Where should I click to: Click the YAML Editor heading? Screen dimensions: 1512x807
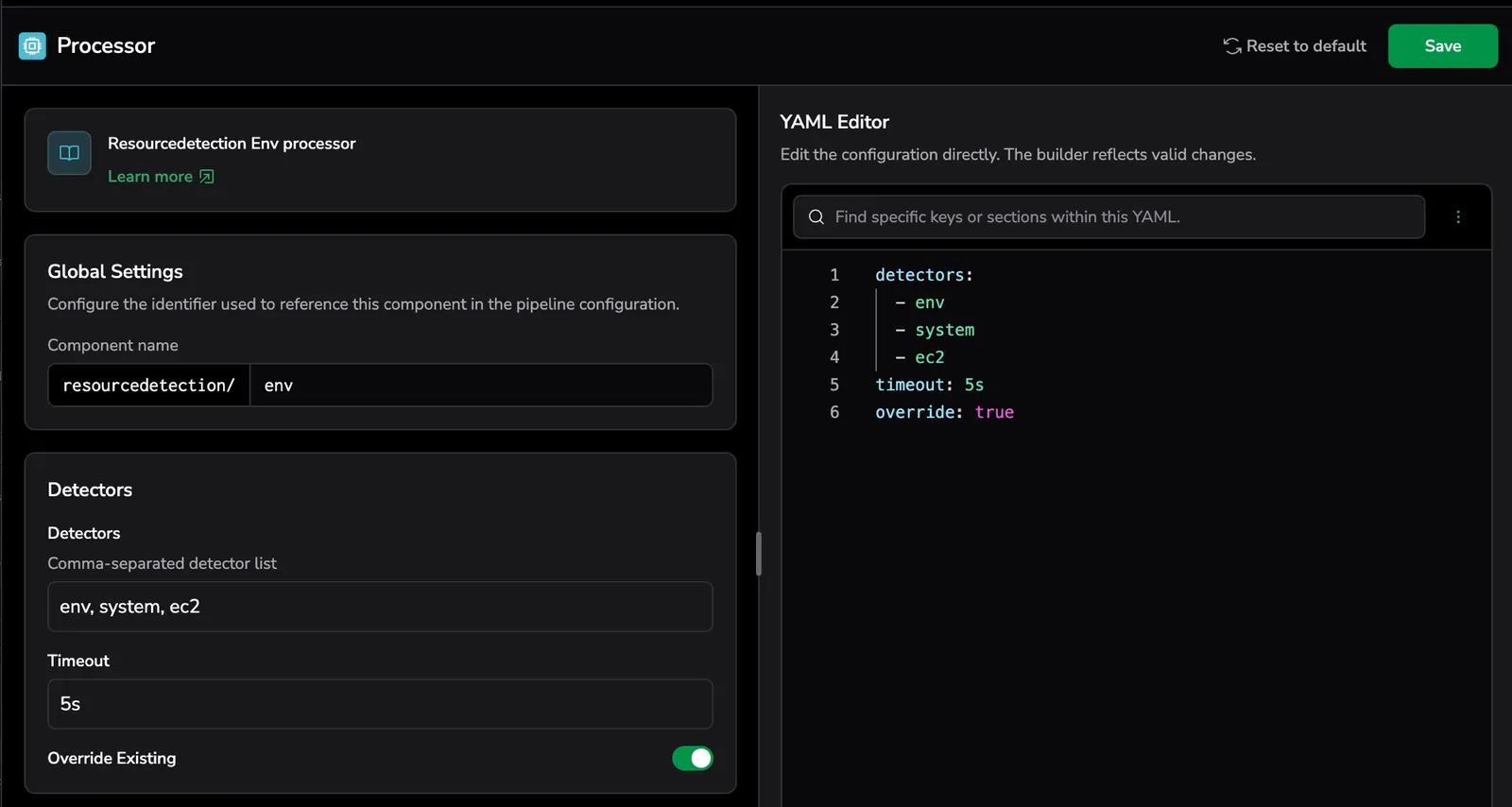point(834,122)
